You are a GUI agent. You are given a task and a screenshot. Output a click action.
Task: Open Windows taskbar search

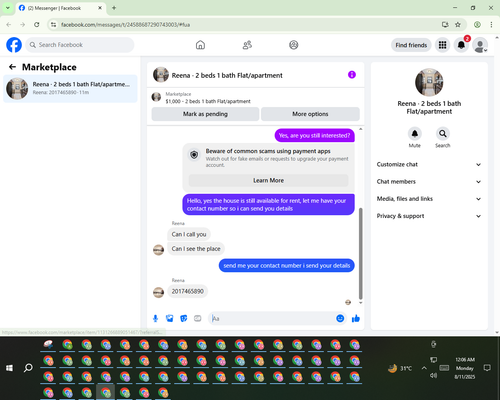(x=28, y=368)
